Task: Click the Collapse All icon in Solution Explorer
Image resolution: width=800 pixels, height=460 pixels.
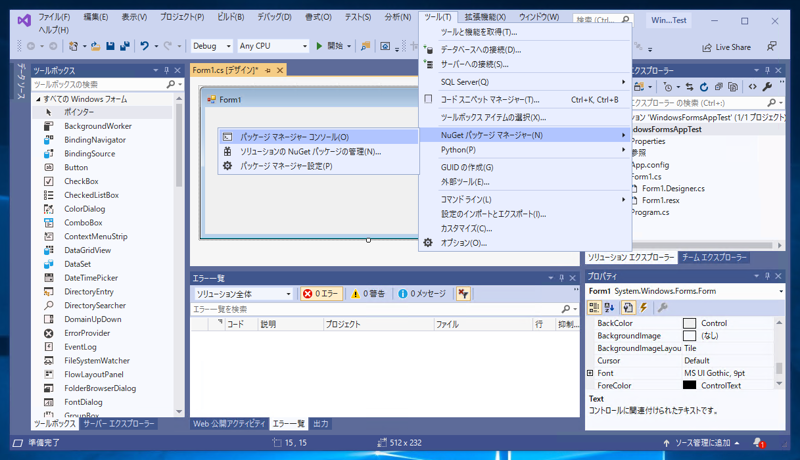Action: [x=718, y=87]
